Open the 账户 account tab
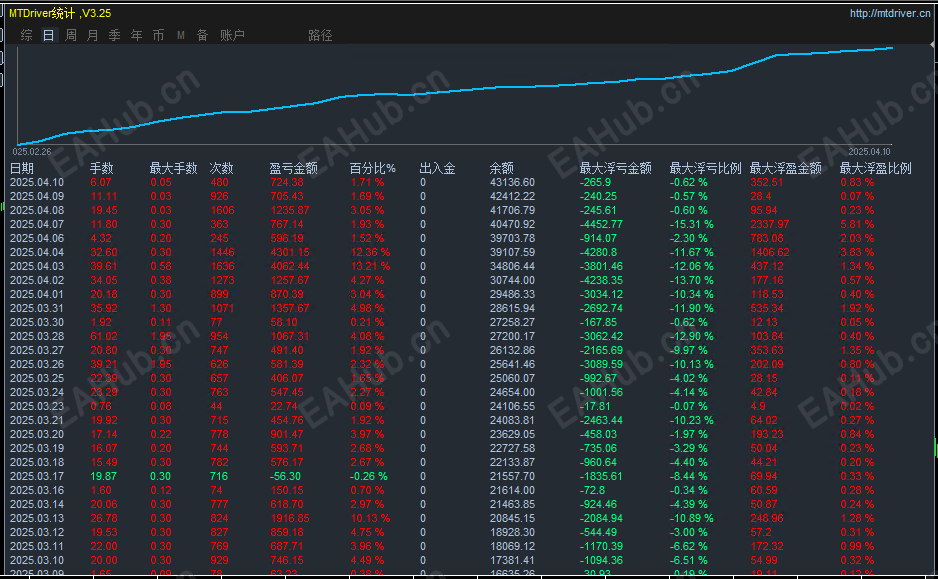The height and width of the screenshot is (579, 938). click(232, 35)
